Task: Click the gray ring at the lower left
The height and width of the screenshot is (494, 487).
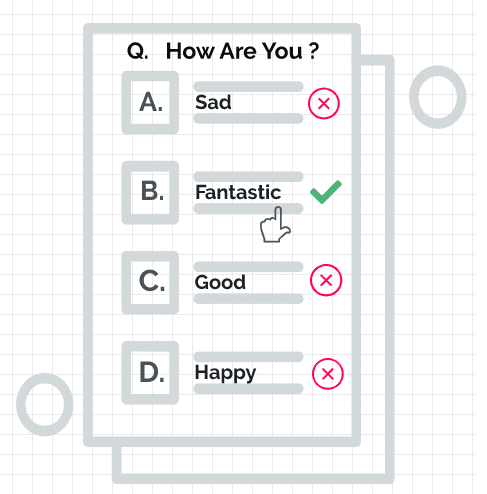Action: tap(45, 404)
